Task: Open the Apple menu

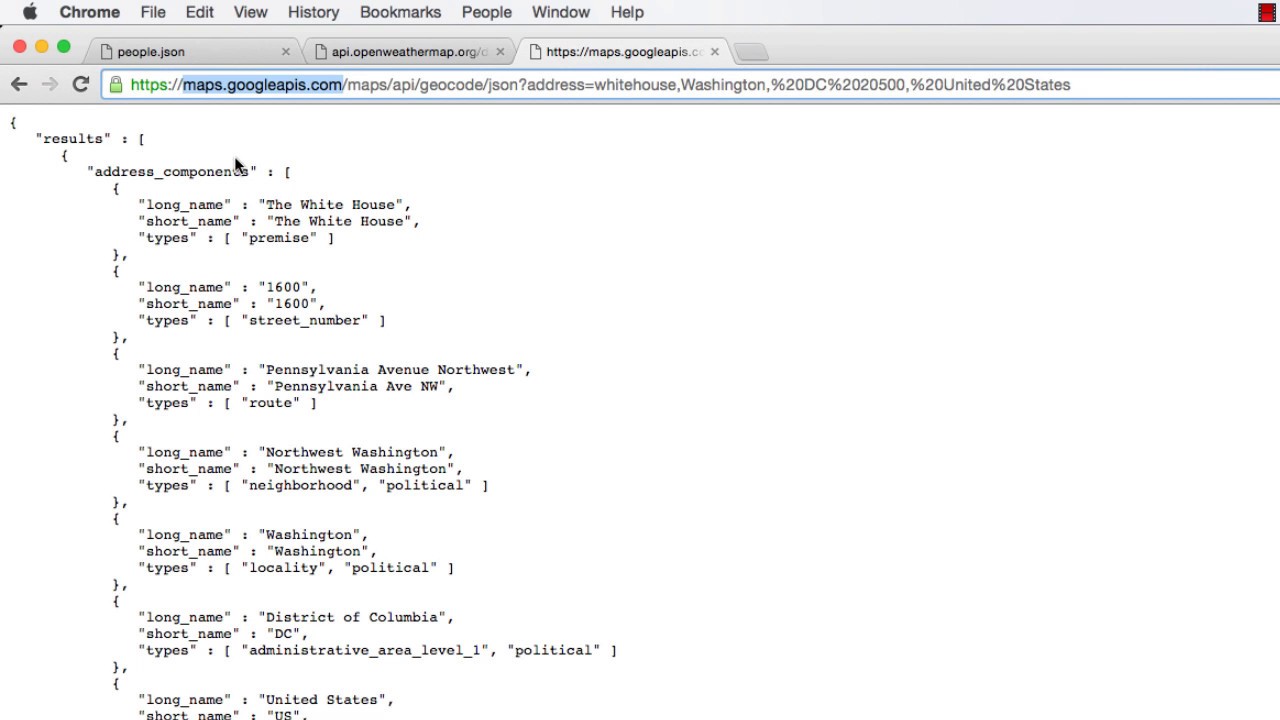Action: (30, 12)
